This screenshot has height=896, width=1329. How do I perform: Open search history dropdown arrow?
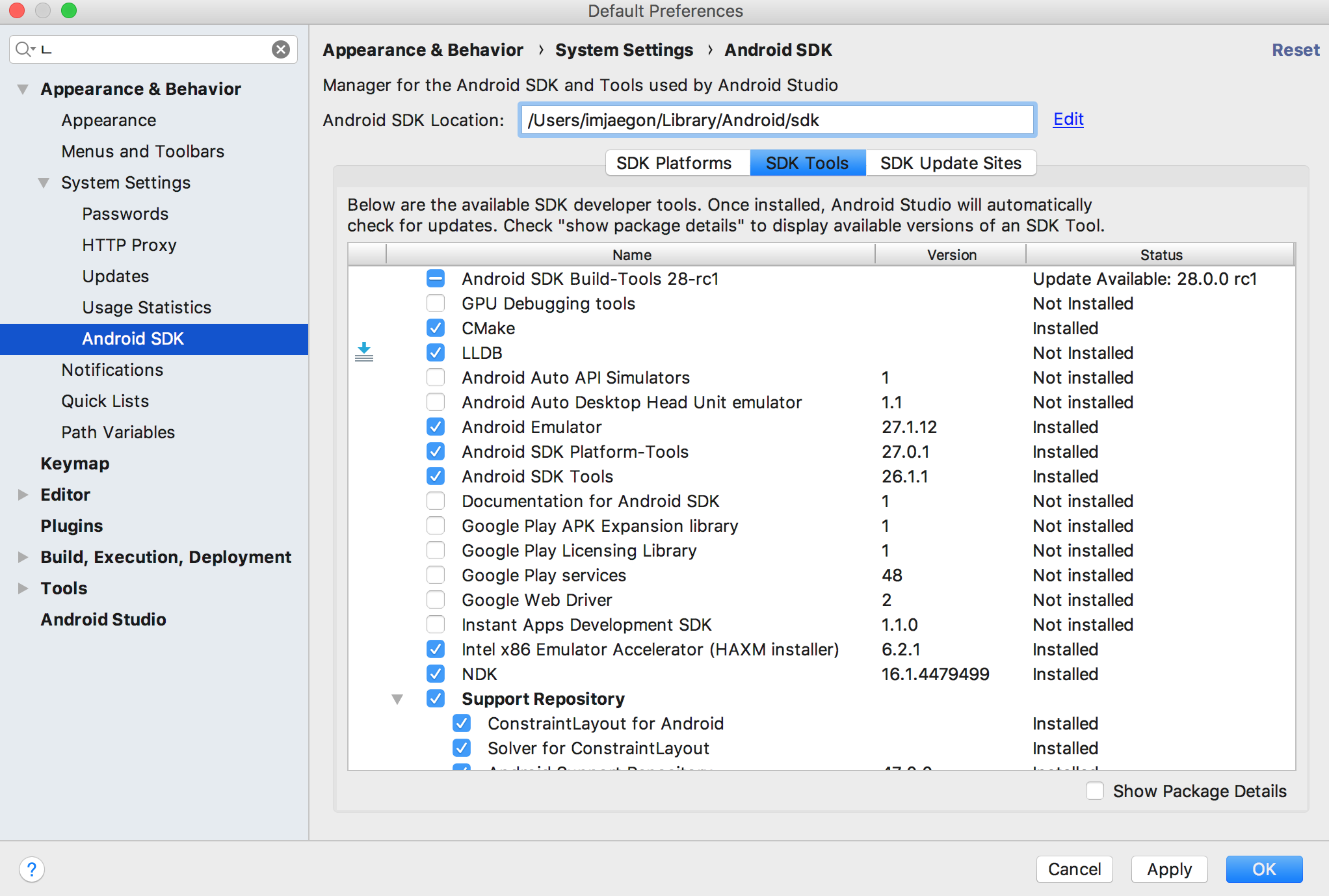pos(33,49)
